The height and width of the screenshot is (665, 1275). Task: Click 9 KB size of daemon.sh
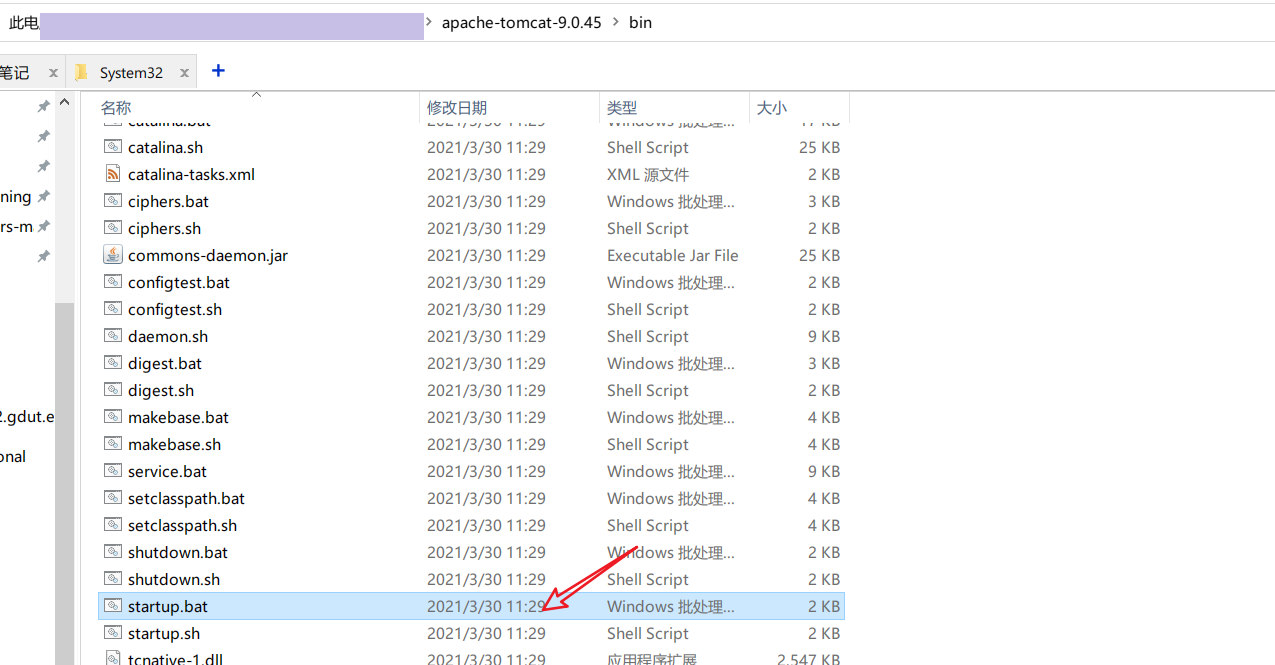824,336
